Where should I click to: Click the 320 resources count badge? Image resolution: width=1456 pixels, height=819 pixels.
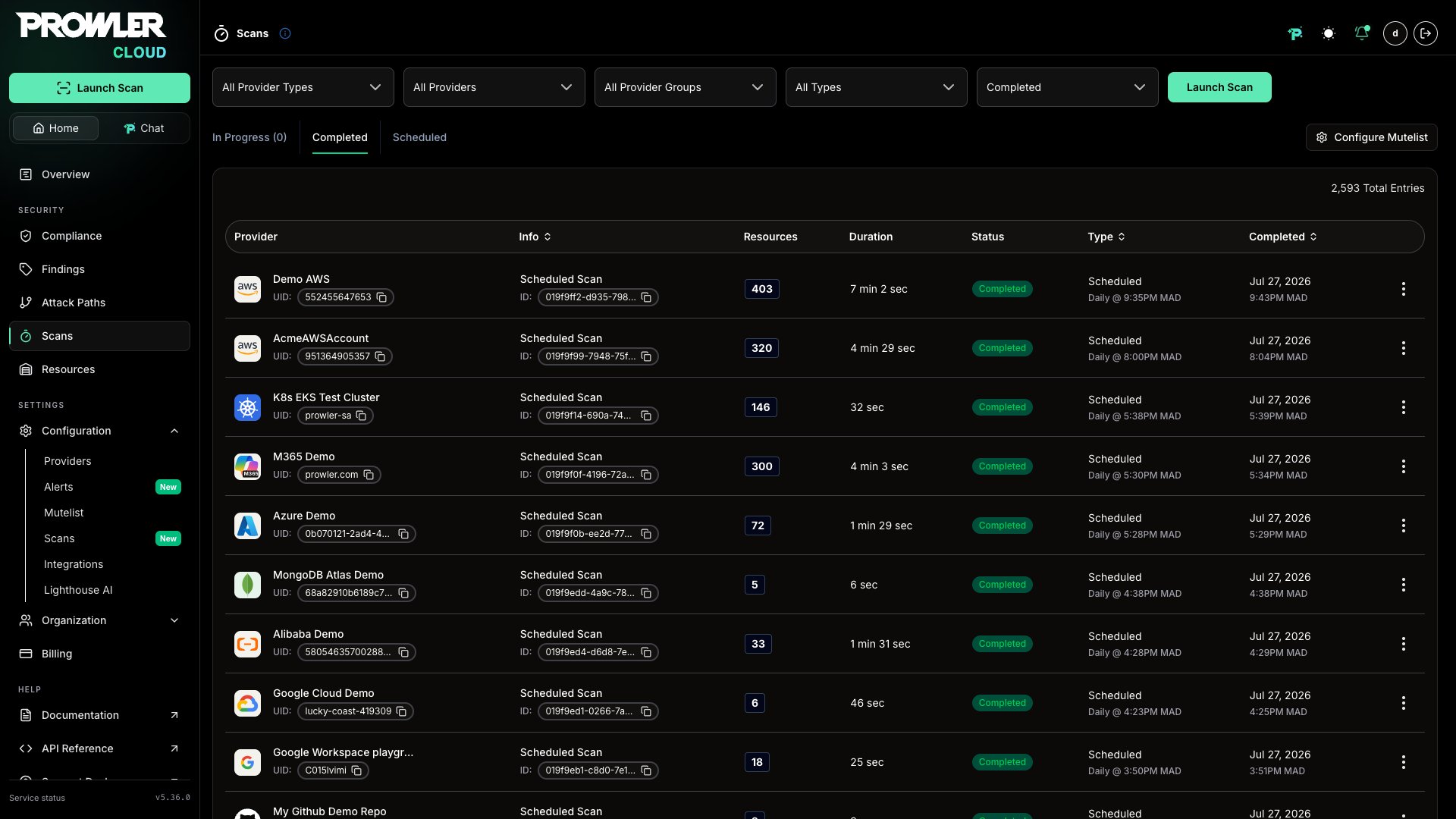[762, 348]
